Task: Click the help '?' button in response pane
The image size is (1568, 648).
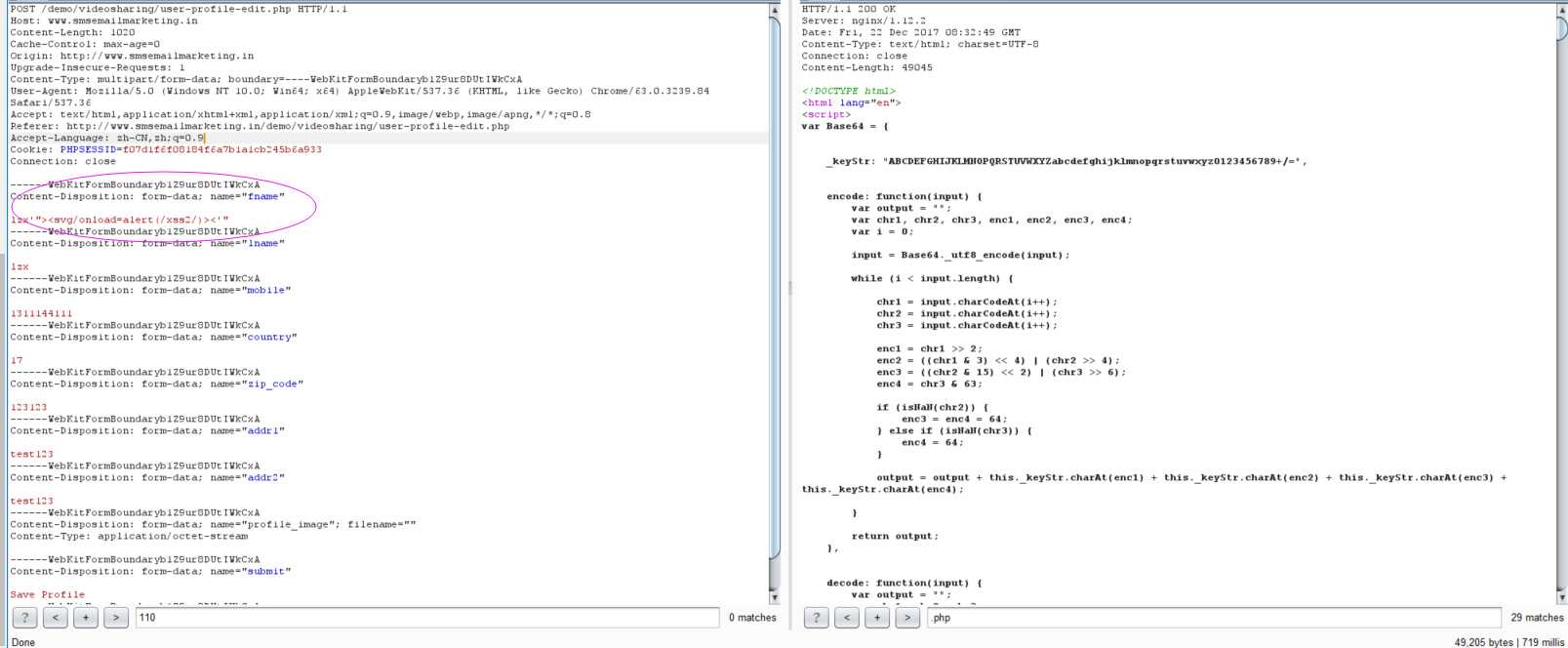Action: click(x=816, y=618)
